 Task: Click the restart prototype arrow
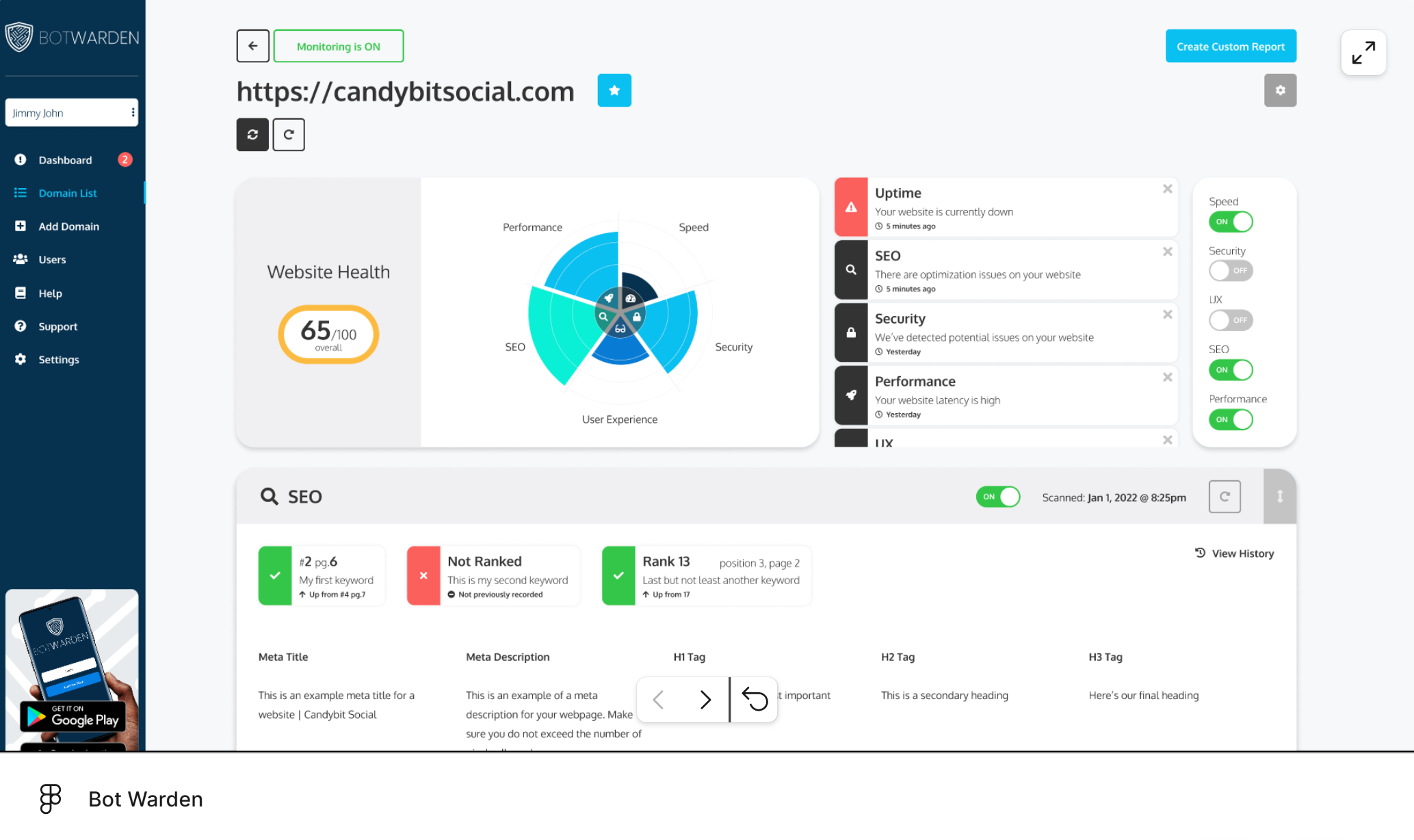click(754, 699)
